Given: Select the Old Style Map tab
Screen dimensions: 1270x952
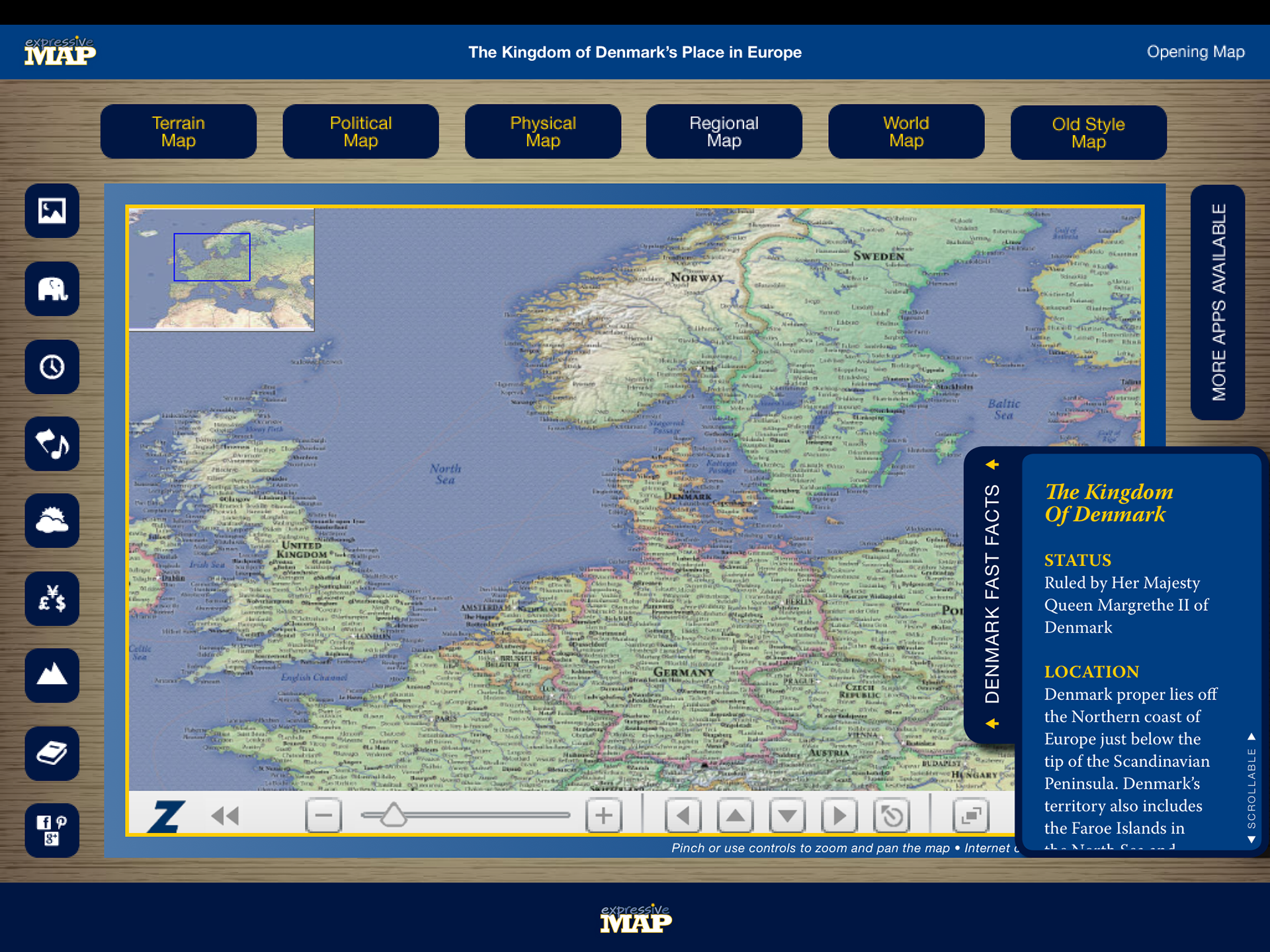Looking at the screenshot, I should coord(1088,133).
